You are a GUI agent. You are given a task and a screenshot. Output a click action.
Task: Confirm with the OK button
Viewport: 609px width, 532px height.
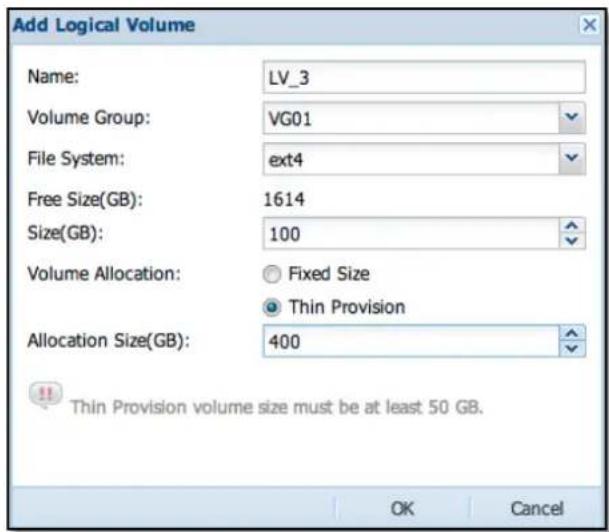point(403,509)
